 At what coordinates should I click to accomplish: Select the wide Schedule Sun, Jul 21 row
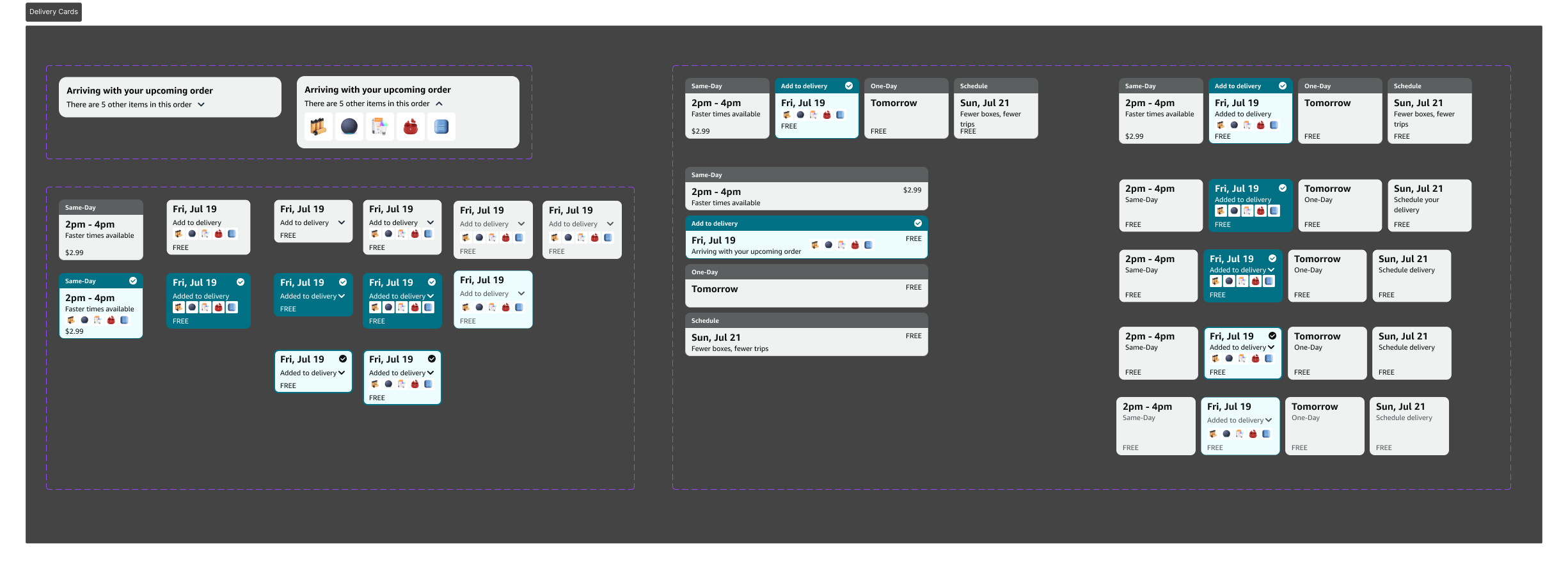pos(806,334)
